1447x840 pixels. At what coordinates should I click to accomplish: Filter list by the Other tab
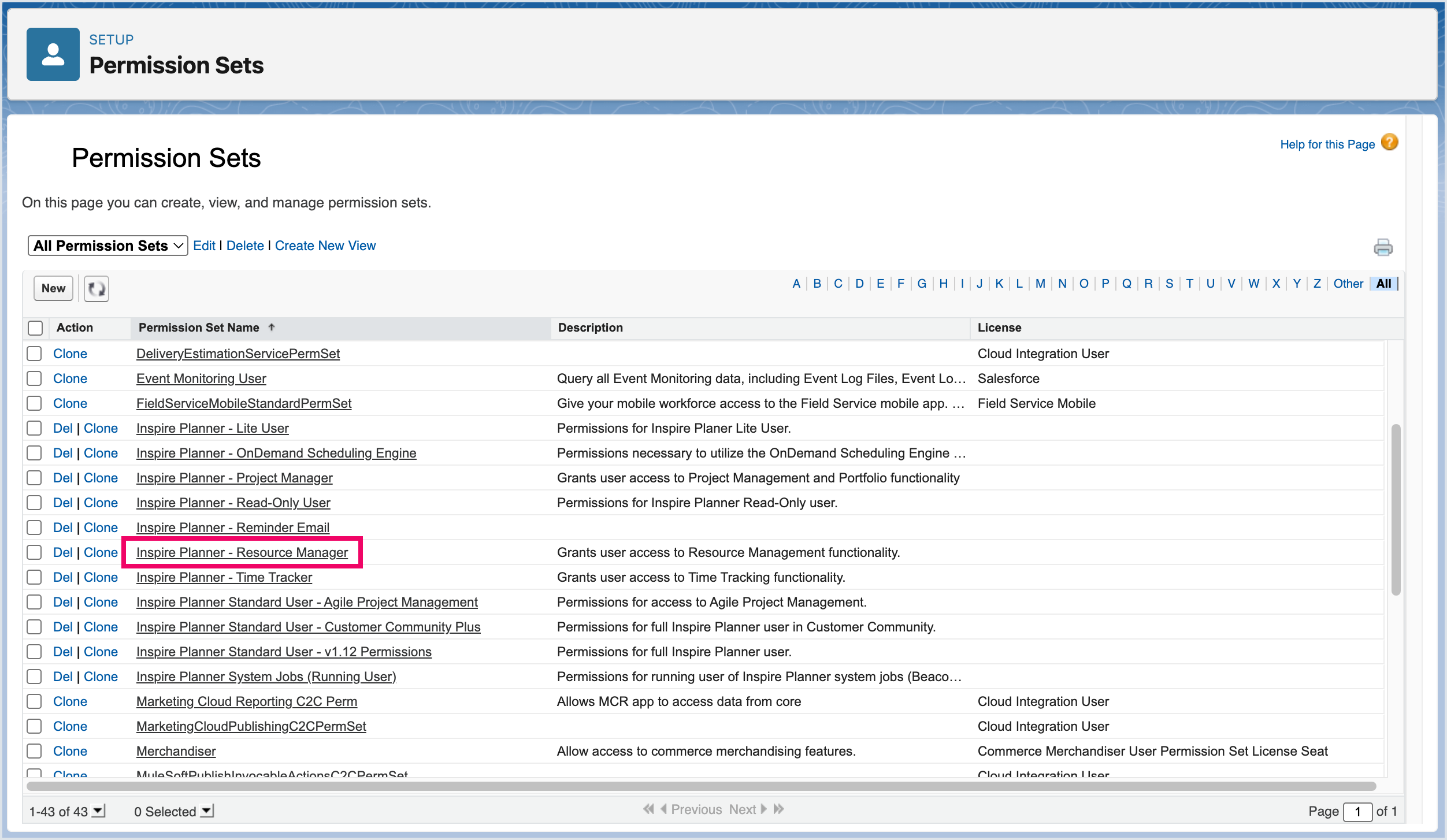click(1348, 284)
